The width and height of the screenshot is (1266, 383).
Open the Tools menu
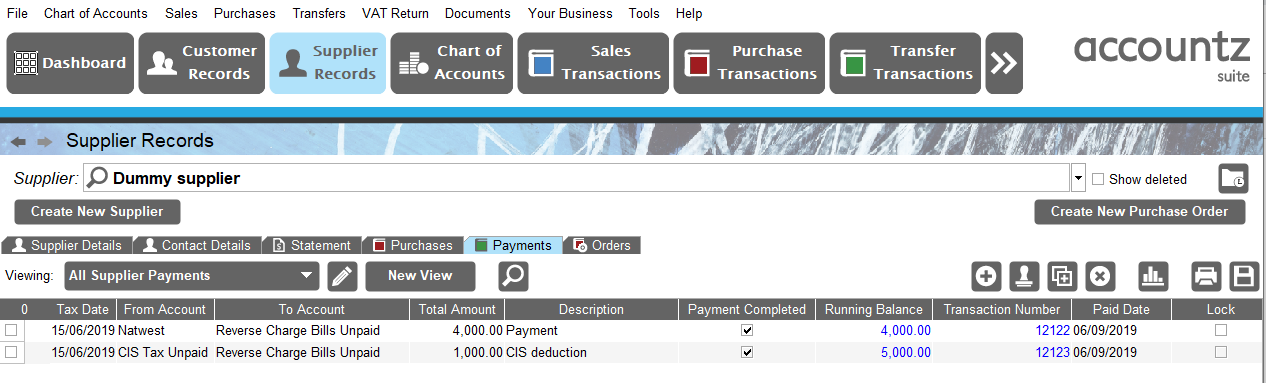[x=644, y=13]
